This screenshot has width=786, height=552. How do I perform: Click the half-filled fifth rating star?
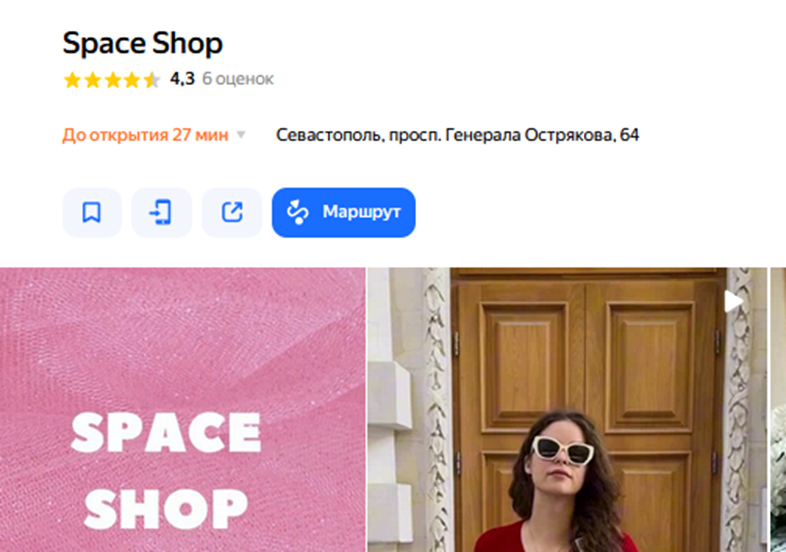[151, 80]
